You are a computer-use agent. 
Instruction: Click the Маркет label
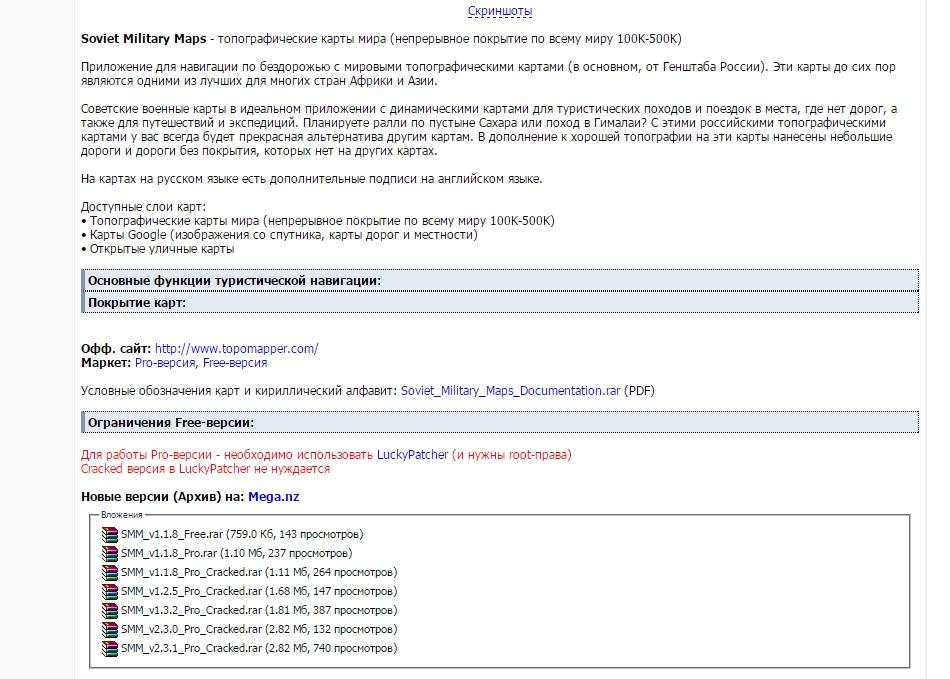coord(106,363)
